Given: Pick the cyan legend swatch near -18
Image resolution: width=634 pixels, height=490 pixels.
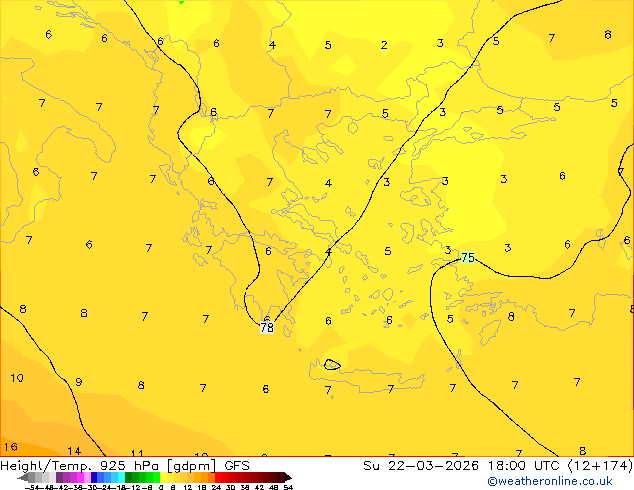Looking at the screenshot, I should pos(121,477).
